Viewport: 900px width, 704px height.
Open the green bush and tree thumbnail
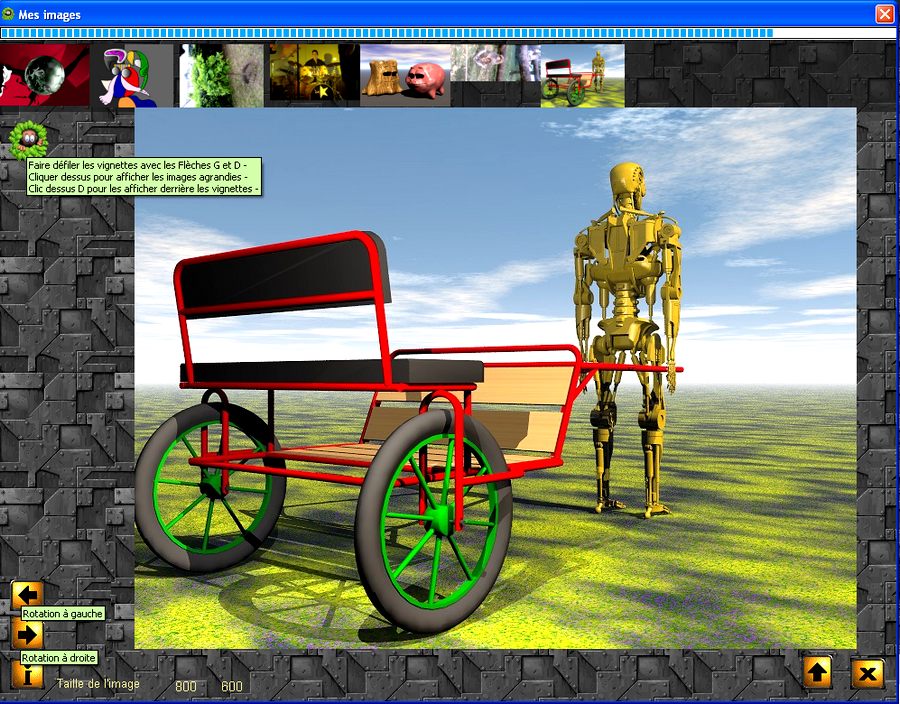[222, 76]
